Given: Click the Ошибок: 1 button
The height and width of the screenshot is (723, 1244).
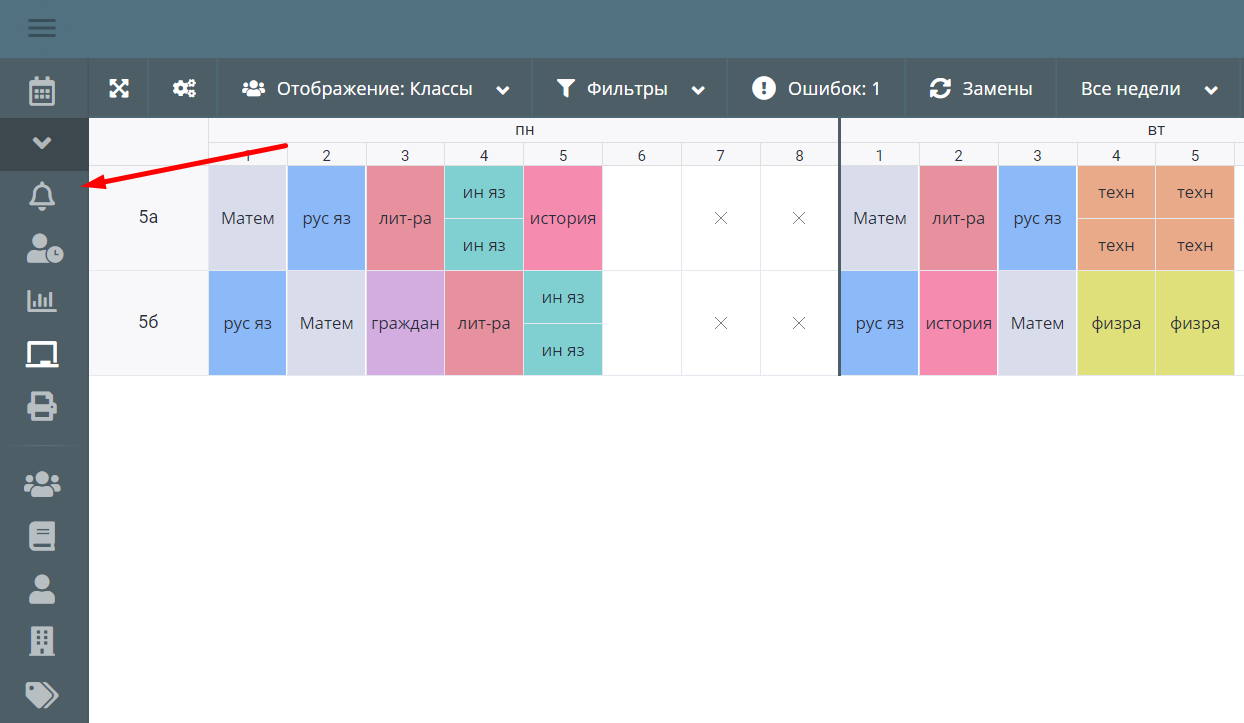Looking at the screenshot, I should point(816,89).
